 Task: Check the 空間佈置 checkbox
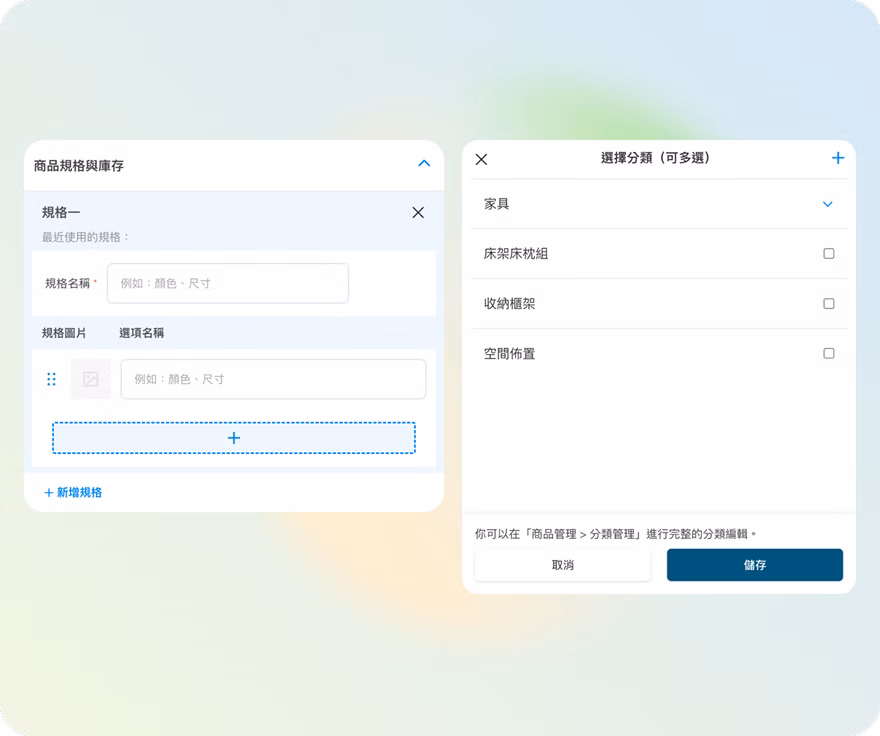coord(829,354)
